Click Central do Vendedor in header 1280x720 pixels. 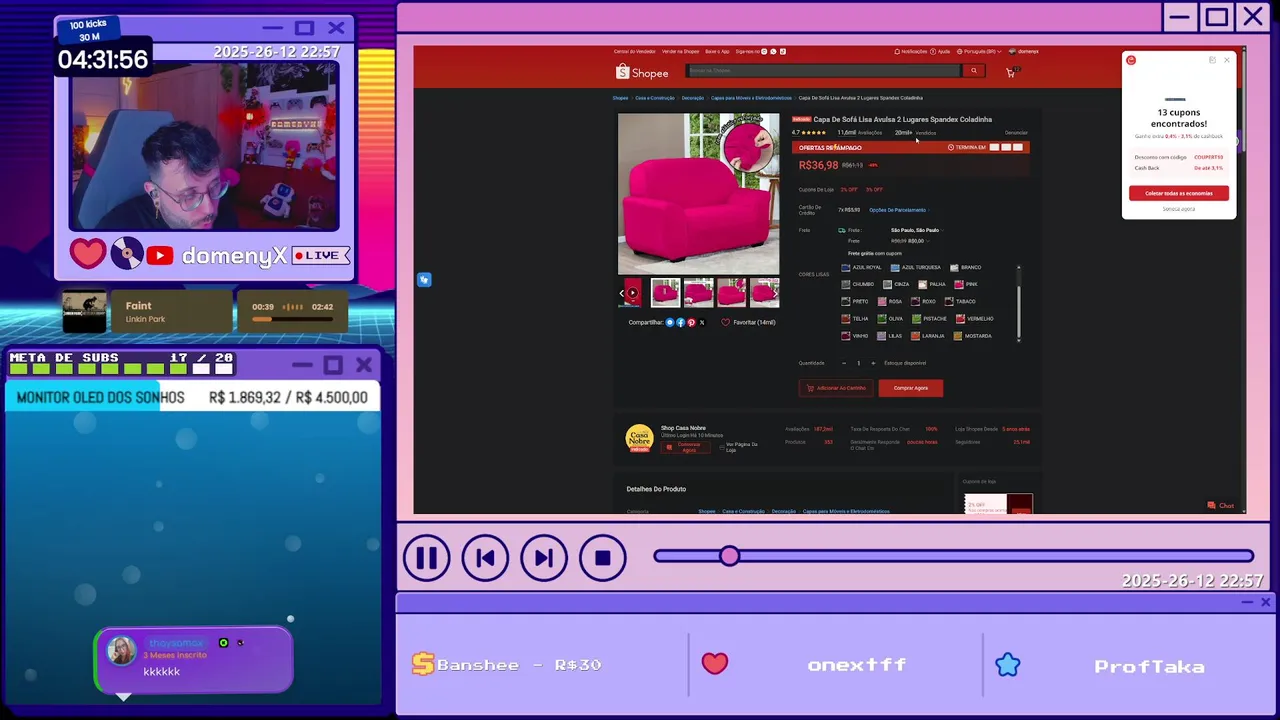[635, 51]
